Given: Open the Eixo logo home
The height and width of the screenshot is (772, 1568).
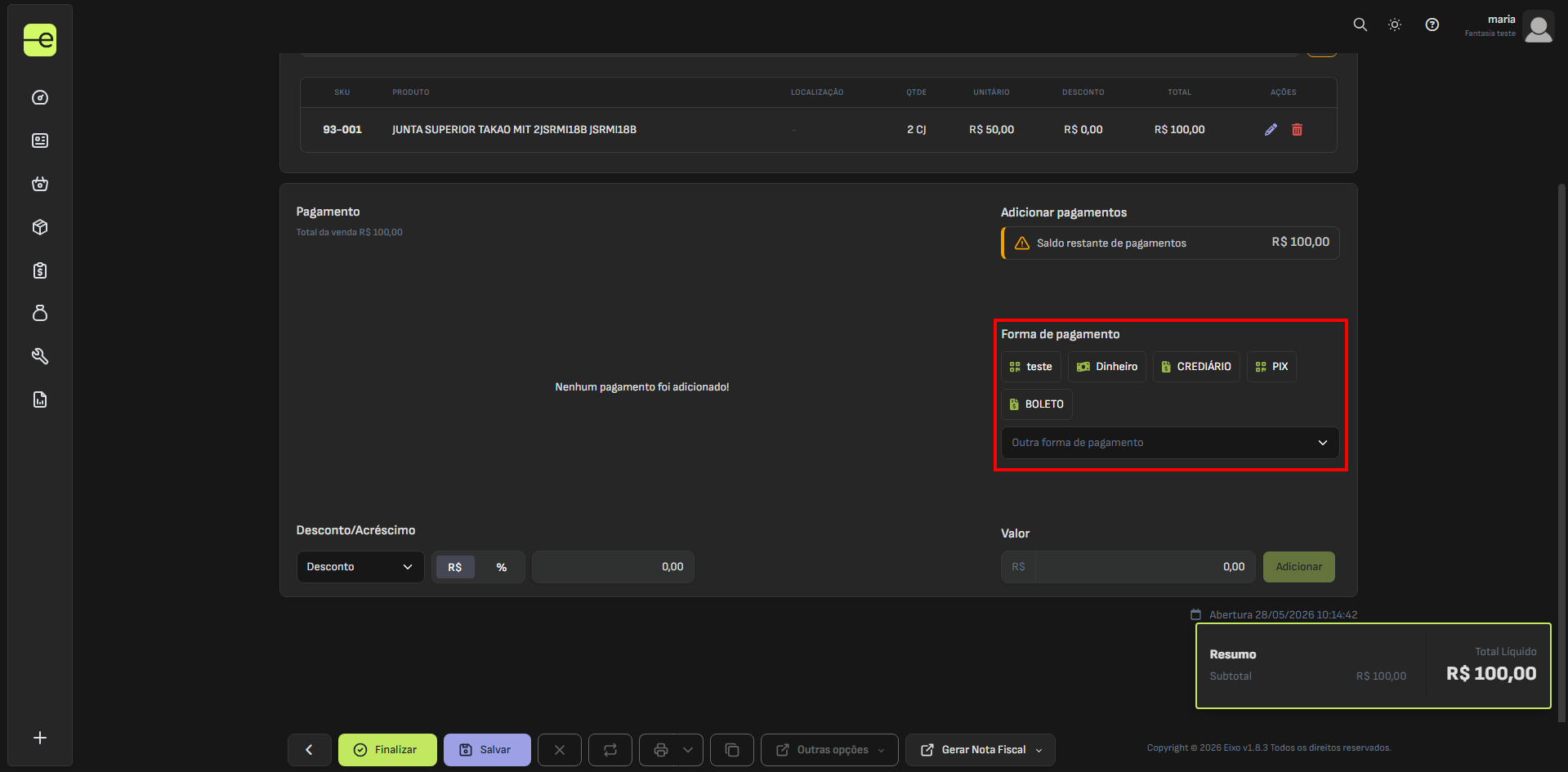Looking at the screenshot, I should [x=40, y=40].
